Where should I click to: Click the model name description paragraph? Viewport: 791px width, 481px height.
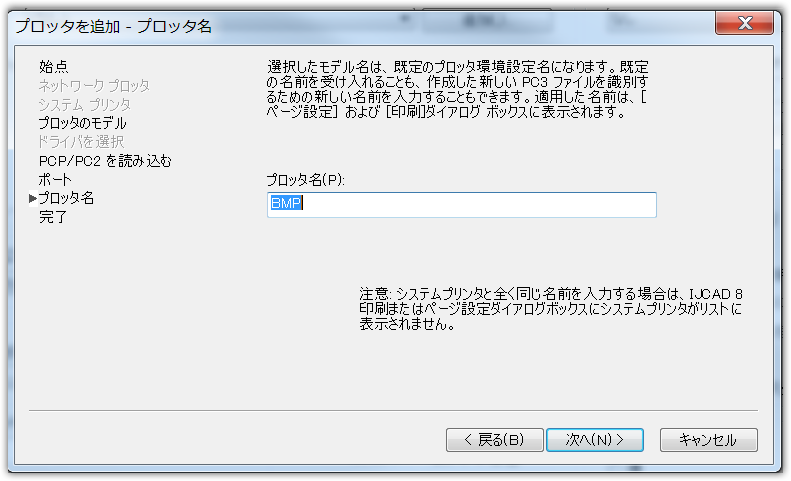pyautogui.click(x=457, y=89)
